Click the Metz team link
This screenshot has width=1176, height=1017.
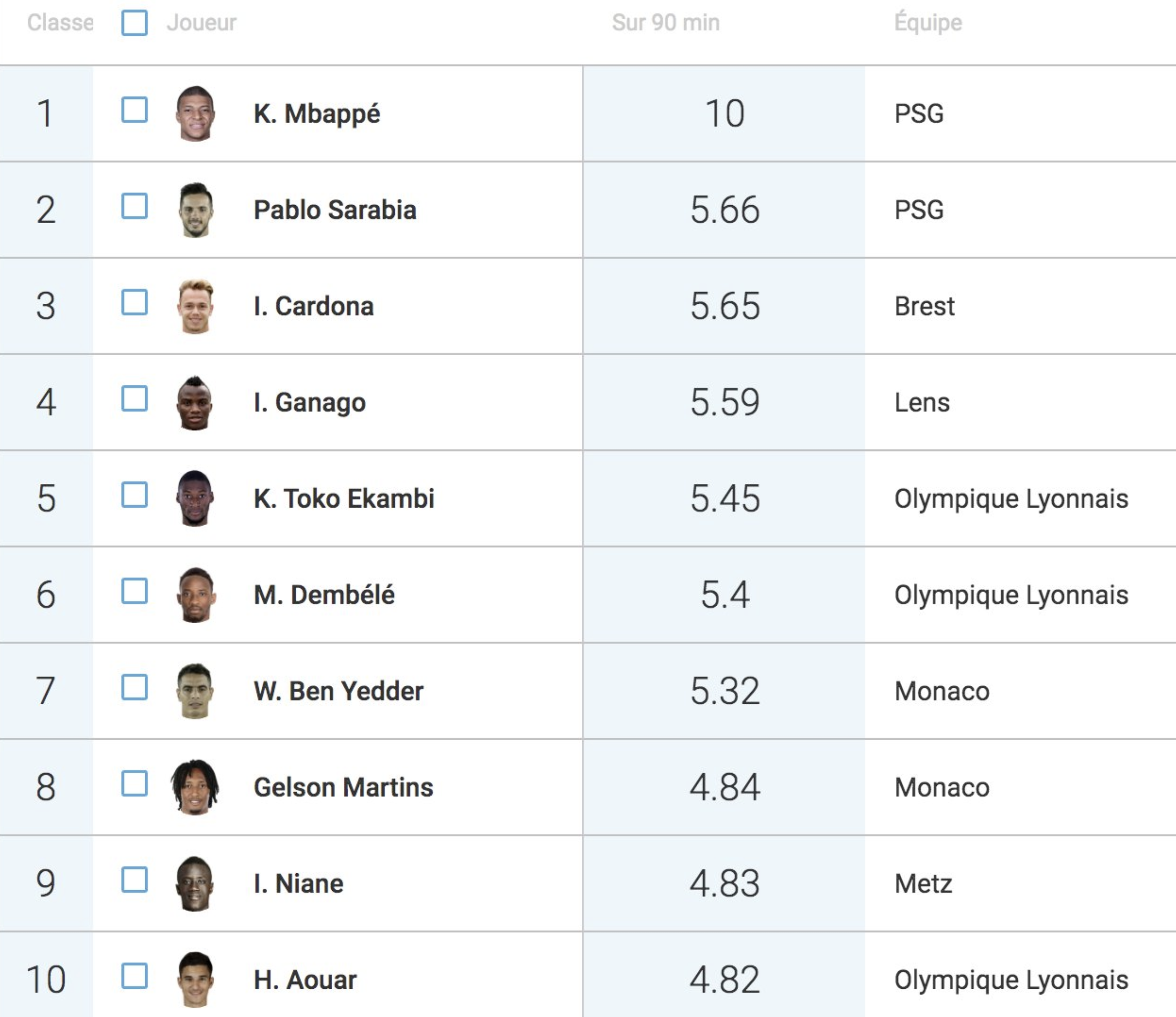[x=923, y=883]
